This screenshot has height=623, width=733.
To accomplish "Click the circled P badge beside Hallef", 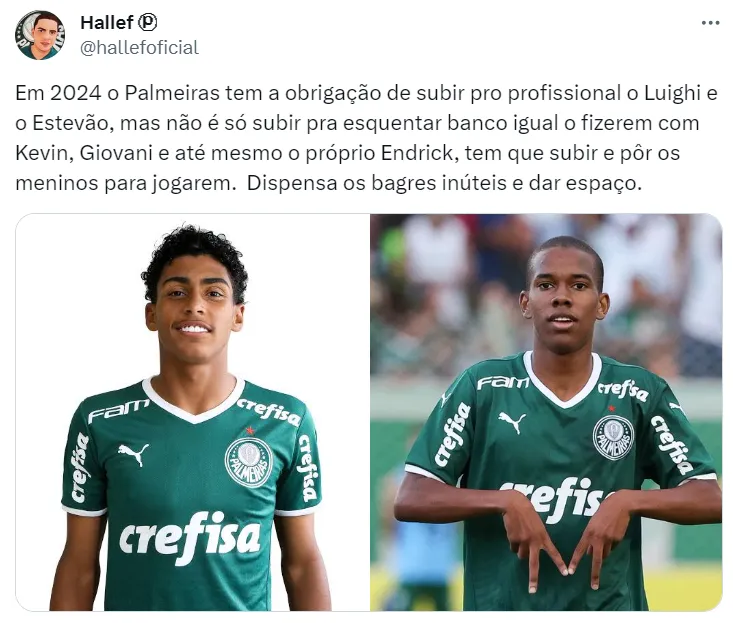I will coord(148,22).
